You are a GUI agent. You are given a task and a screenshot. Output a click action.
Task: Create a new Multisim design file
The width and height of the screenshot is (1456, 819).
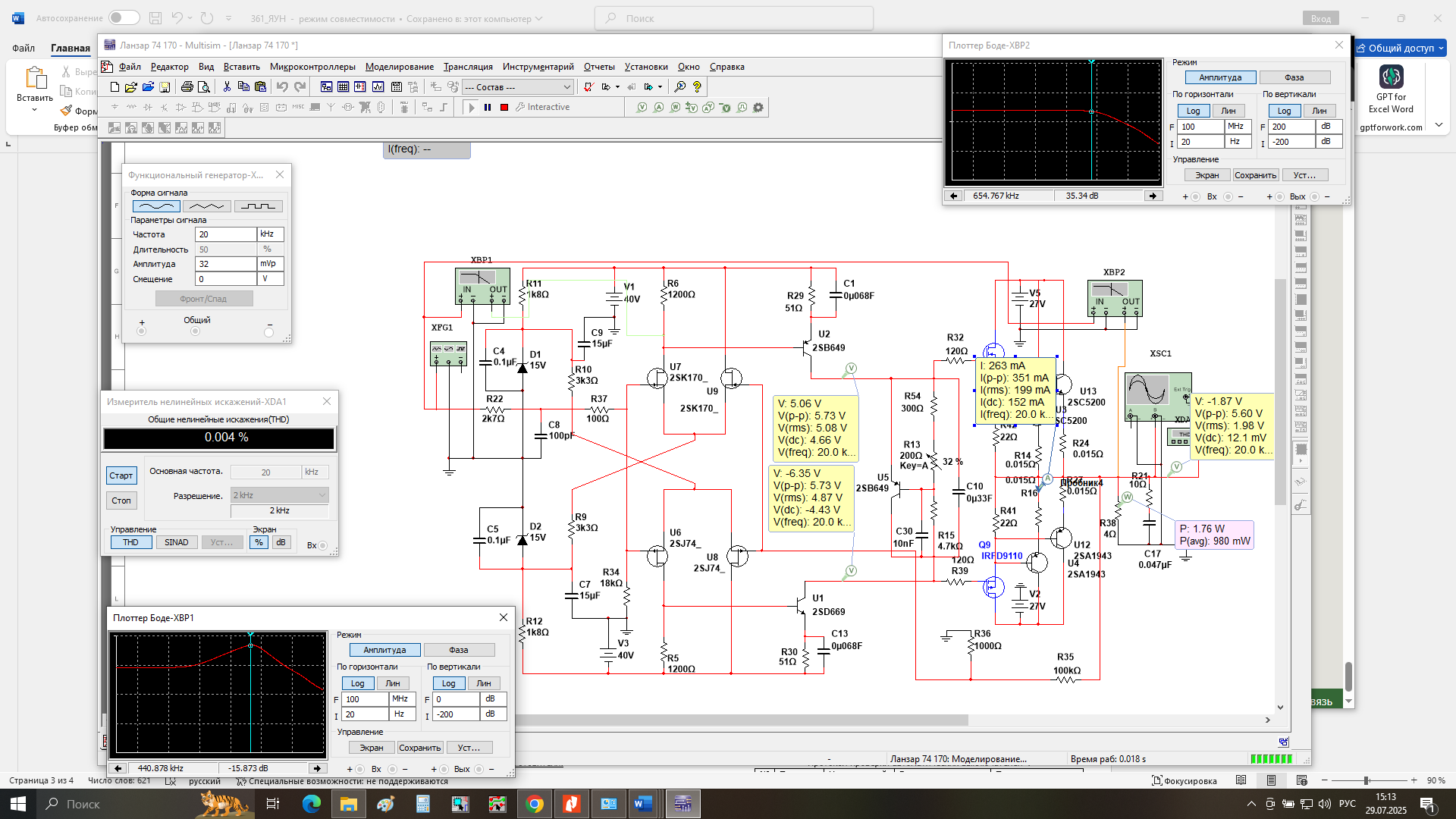coord(115,87)
